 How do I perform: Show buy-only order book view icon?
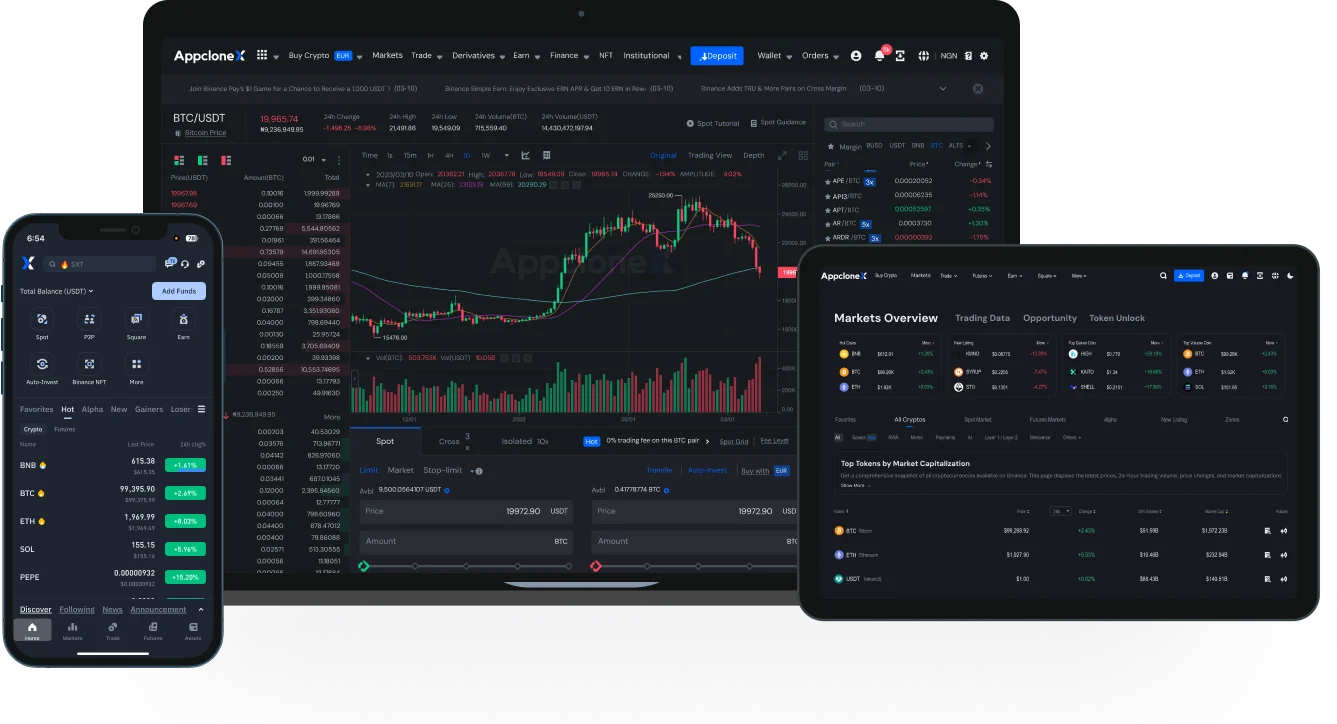click(x=203, y=159)
